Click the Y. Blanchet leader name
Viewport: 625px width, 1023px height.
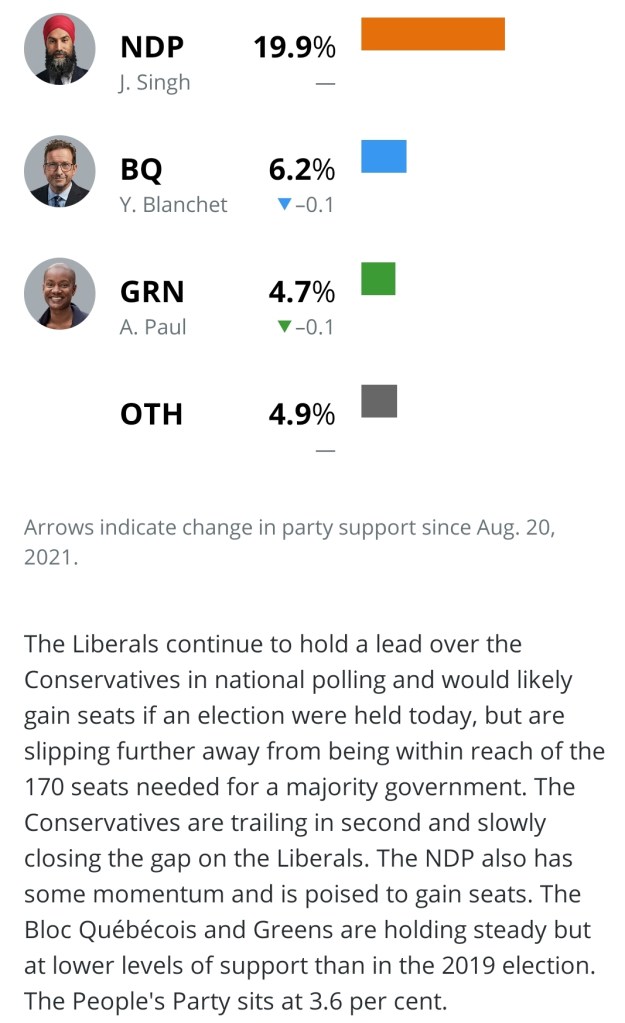(x=173, y=205)
